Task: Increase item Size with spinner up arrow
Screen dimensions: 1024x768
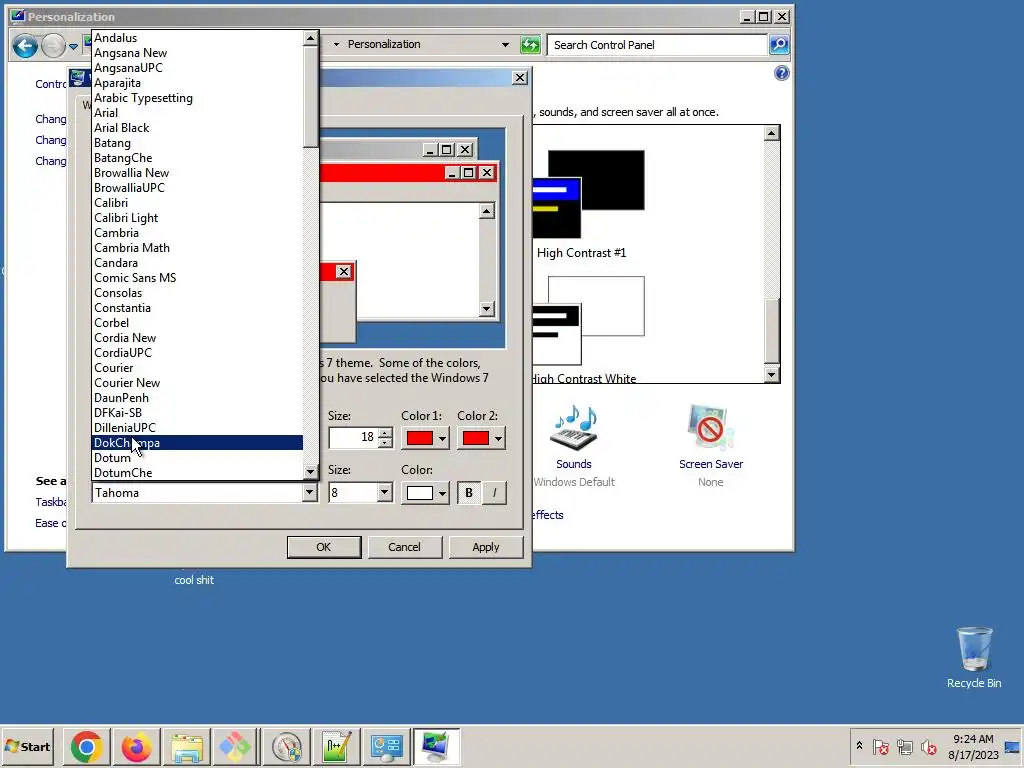Action: 385,432
